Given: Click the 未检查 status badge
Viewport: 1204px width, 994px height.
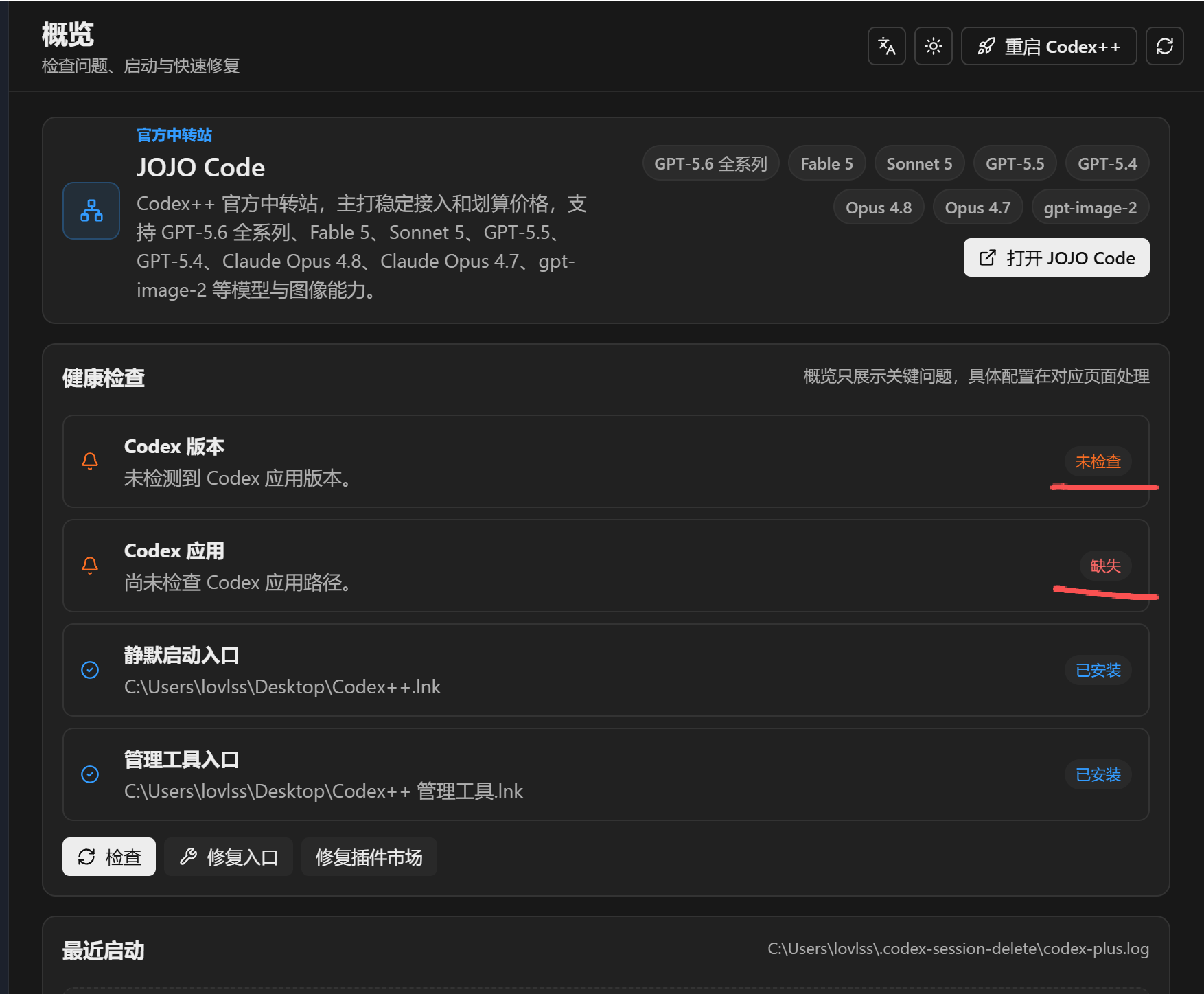Looking at the screenshot, I should (x=1098, y=461).
